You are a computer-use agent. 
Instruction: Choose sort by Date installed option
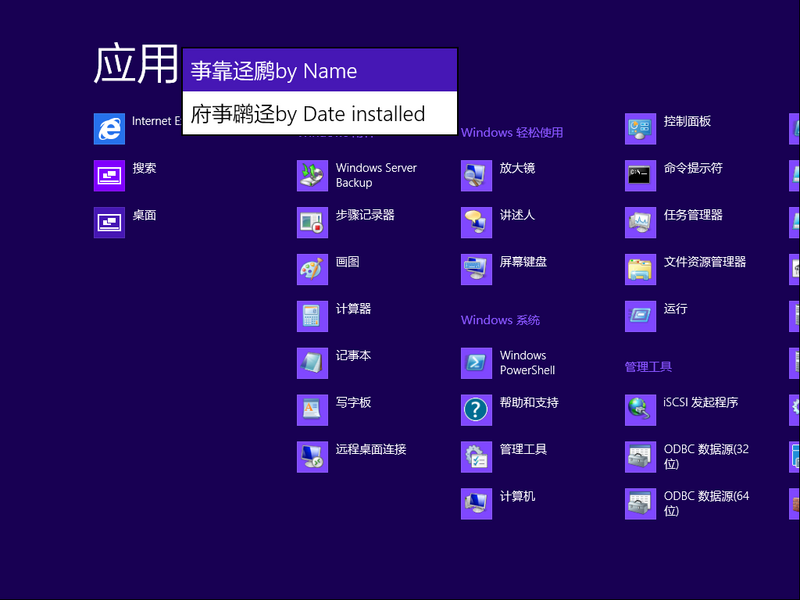pyautogui.click(x=320, y=113)
